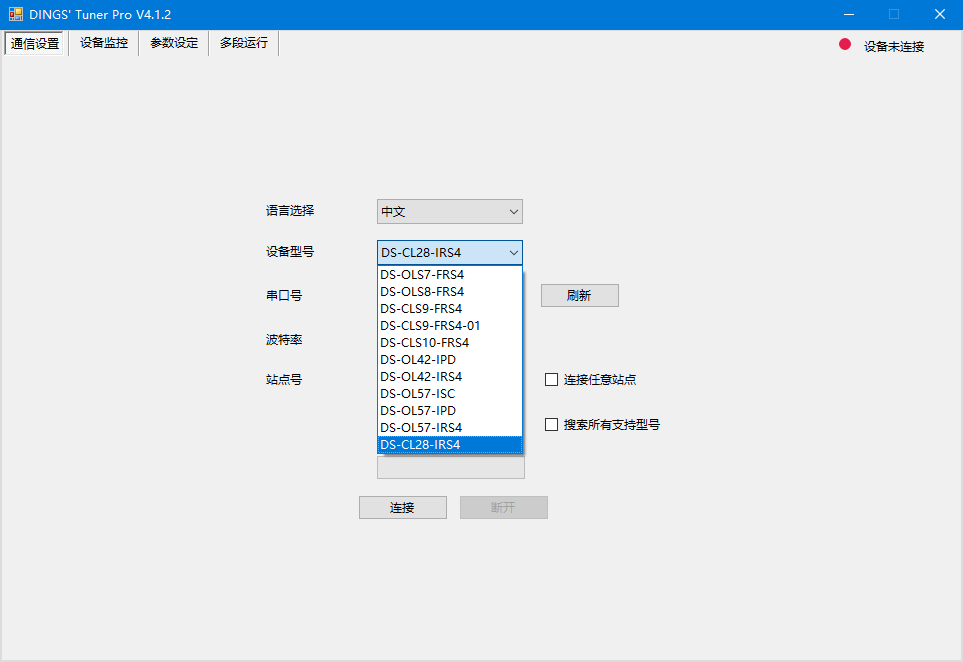Click the red 设备未连接 status indicator
This screenshot has width=963, height=662.
pyautogui.click(x=844, y=44)
